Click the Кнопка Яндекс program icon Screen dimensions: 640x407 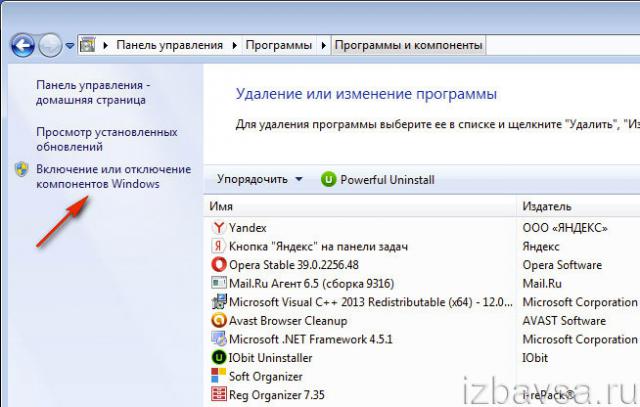(x=219, y=246)
